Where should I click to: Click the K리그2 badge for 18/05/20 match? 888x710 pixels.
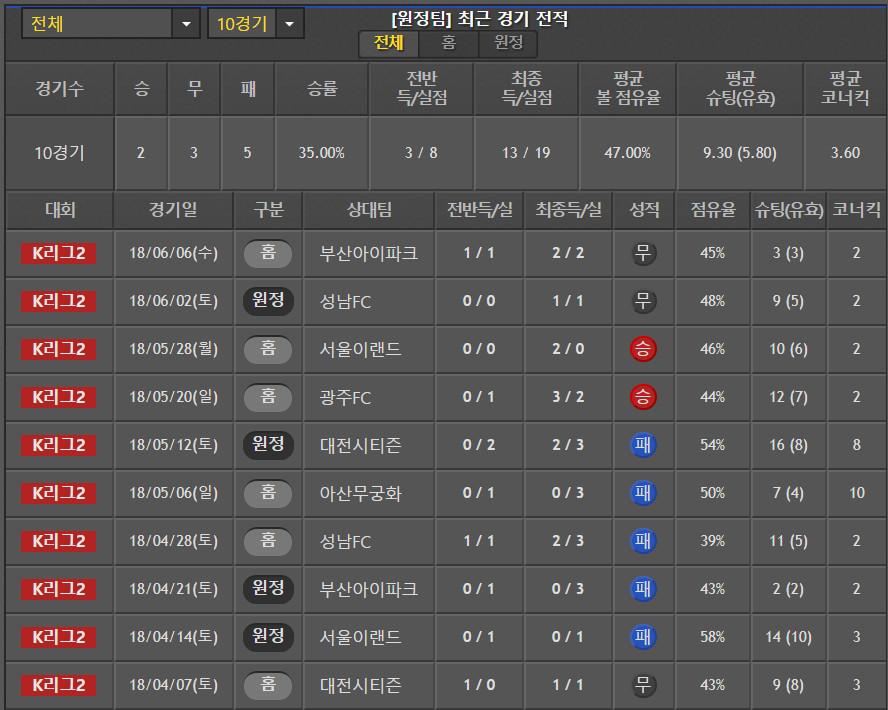pyautogui.click(x=59, y=397)
